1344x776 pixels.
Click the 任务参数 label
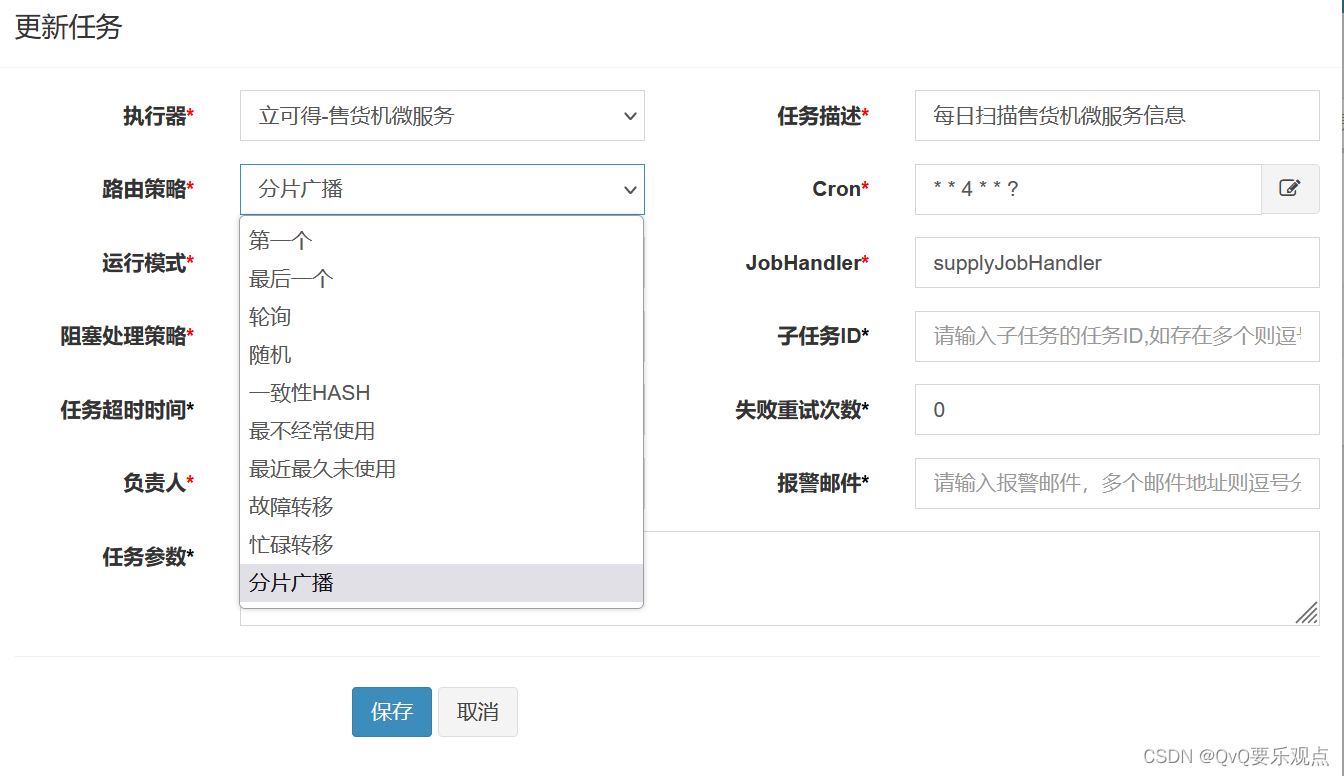(148, 557)
